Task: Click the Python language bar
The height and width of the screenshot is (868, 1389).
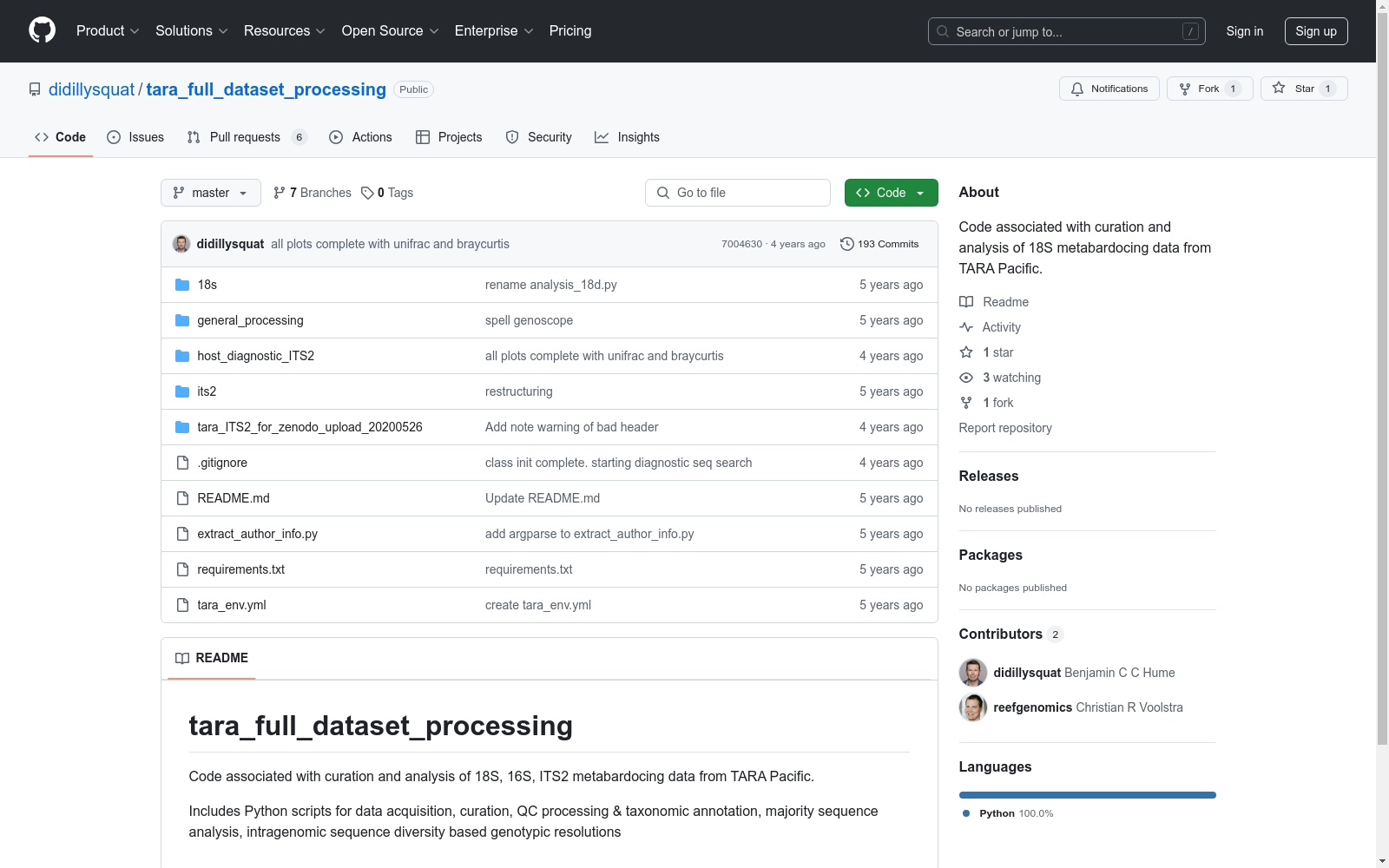Action: click(1088, 795)
